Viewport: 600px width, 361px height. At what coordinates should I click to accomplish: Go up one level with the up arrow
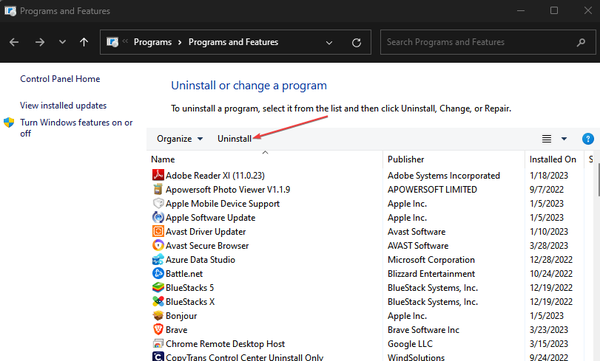pos(84,42)
